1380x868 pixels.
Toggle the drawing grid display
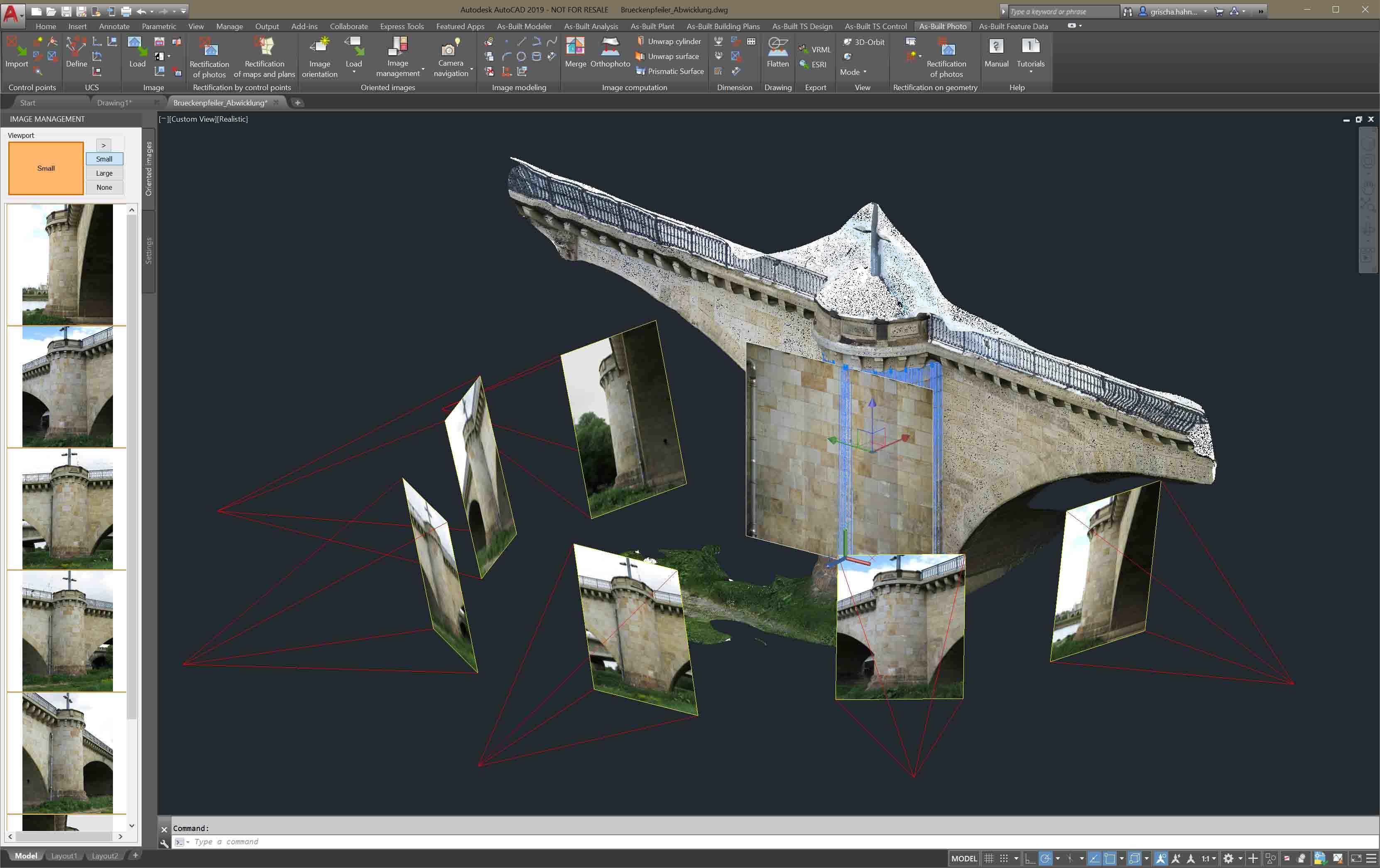click(988, 858)
